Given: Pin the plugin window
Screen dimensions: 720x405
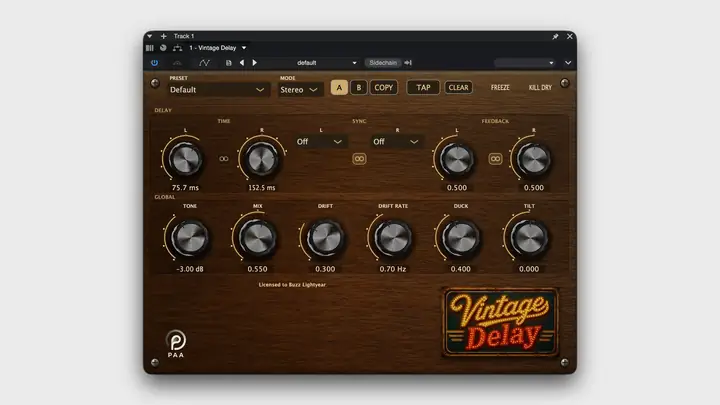Looking at the screenshot, I should coord(555,36).
